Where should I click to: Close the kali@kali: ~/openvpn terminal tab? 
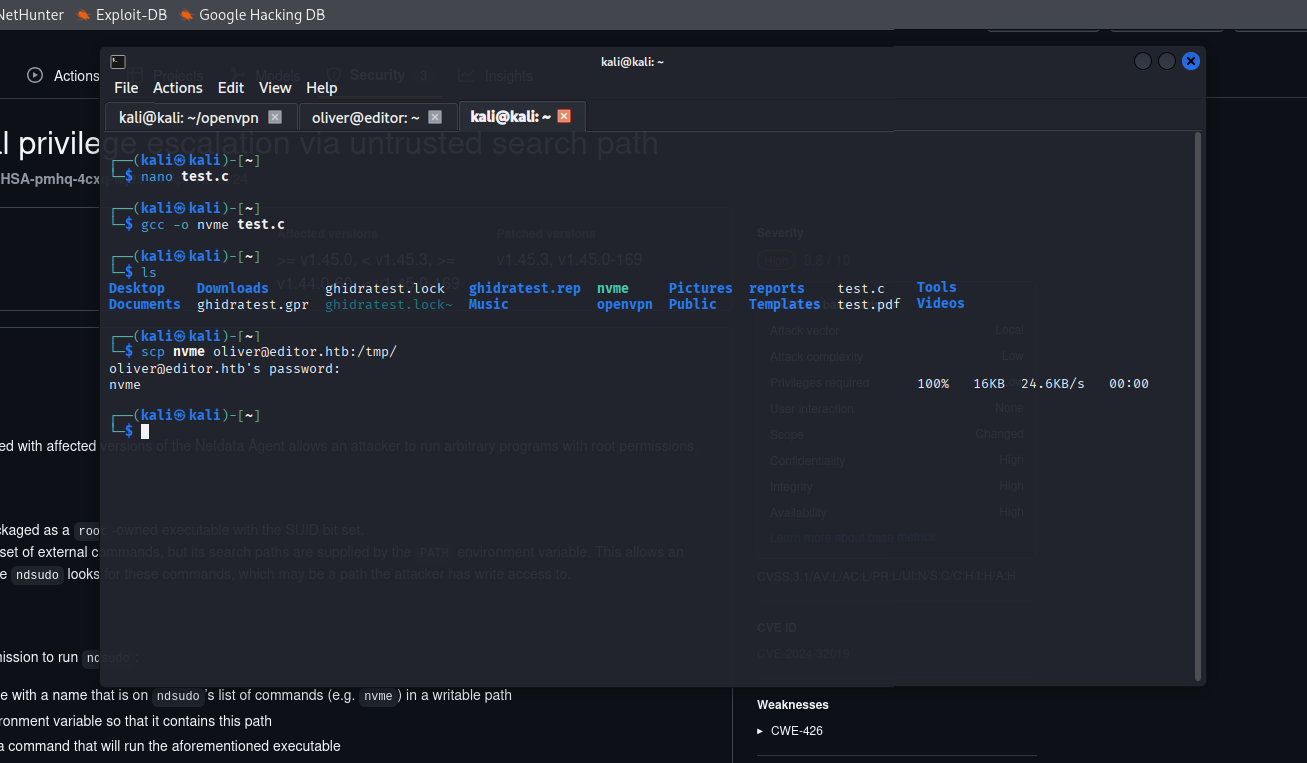pyautogui.click(x=275, y=117)
